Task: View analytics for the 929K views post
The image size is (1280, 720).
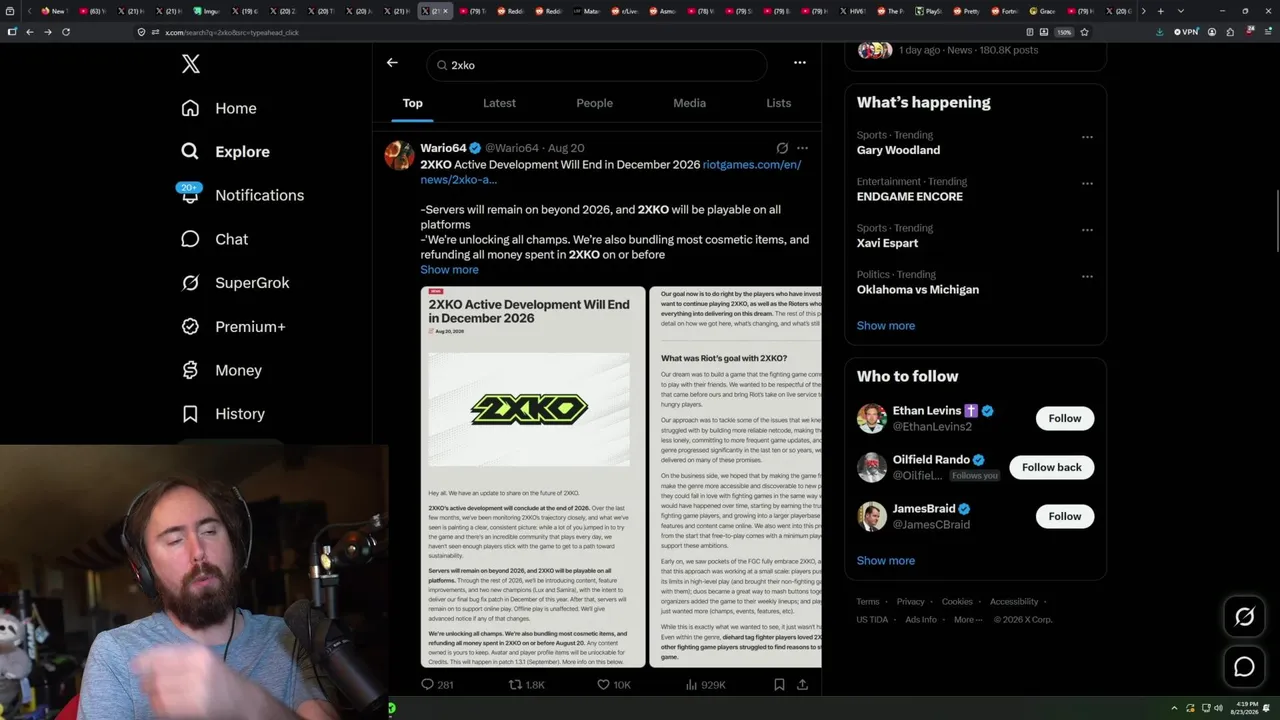Action: (705, 685)
